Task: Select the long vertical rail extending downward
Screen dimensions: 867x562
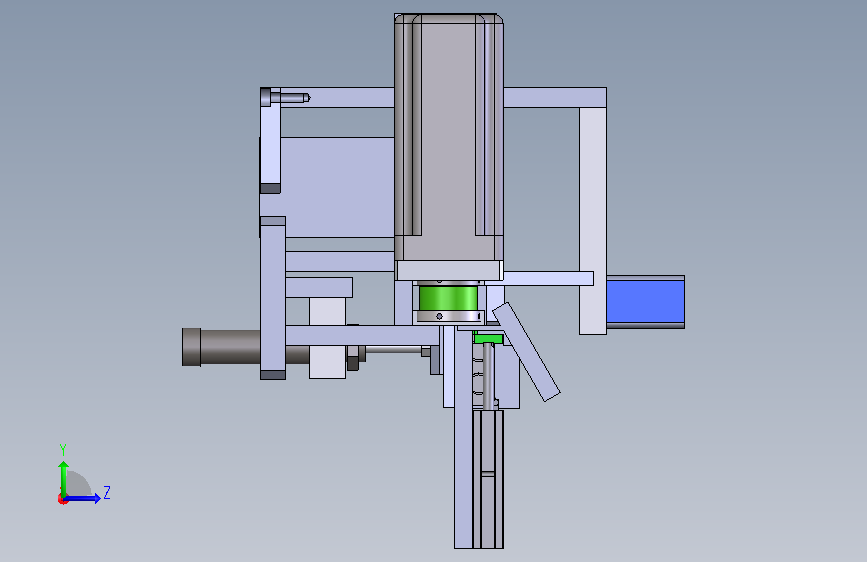Action: coord(463,437)
